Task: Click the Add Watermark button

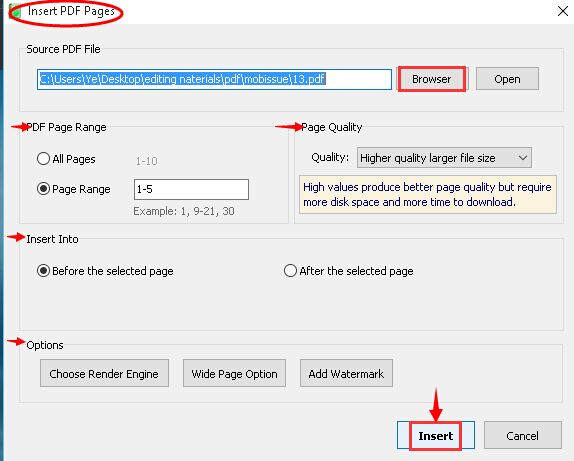Action: click(x=346, y=373)
